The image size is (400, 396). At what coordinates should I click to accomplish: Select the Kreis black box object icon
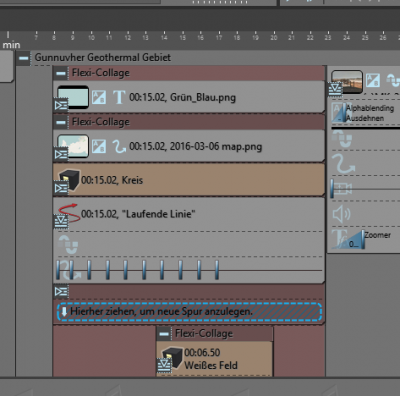tap(70, 180)
